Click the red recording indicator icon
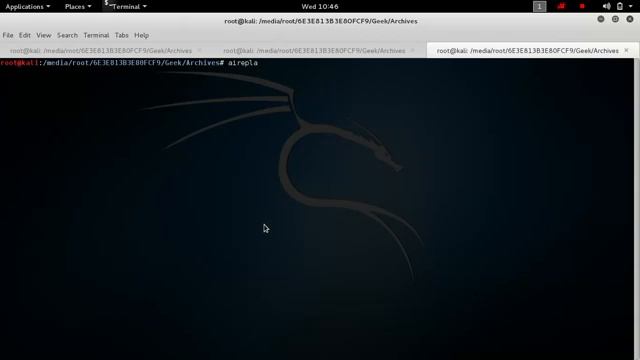 coord(582,6)
